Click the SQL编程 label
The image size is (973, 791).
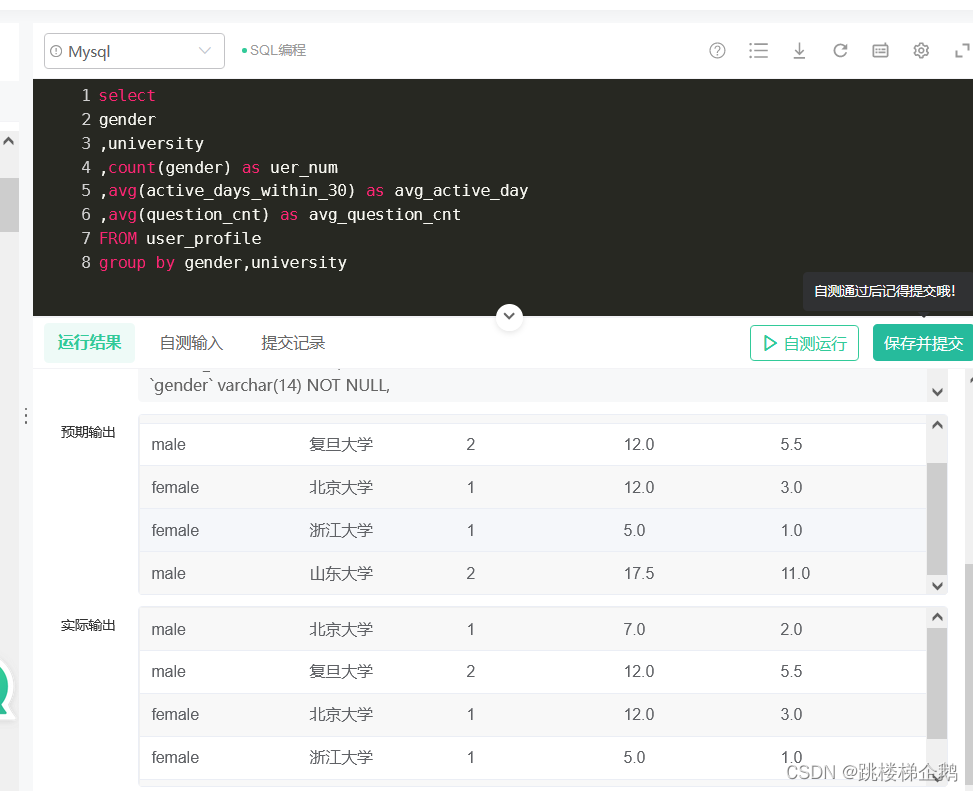(277, 50)
